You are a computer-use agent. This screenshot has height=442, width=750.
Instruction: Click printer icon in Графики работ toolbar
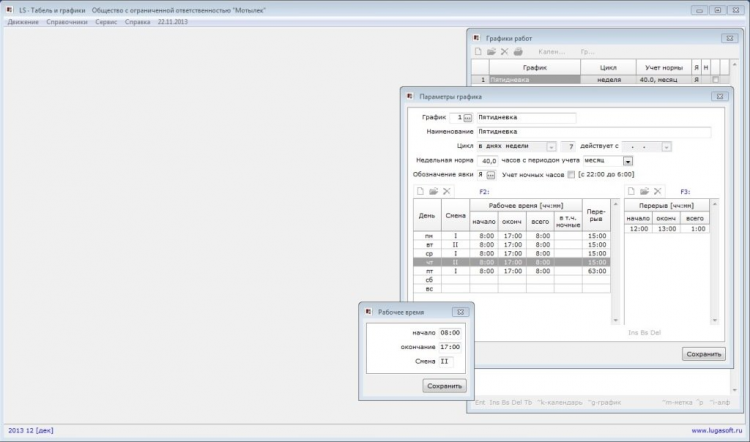pyautogui.click(x=518, y=52)
